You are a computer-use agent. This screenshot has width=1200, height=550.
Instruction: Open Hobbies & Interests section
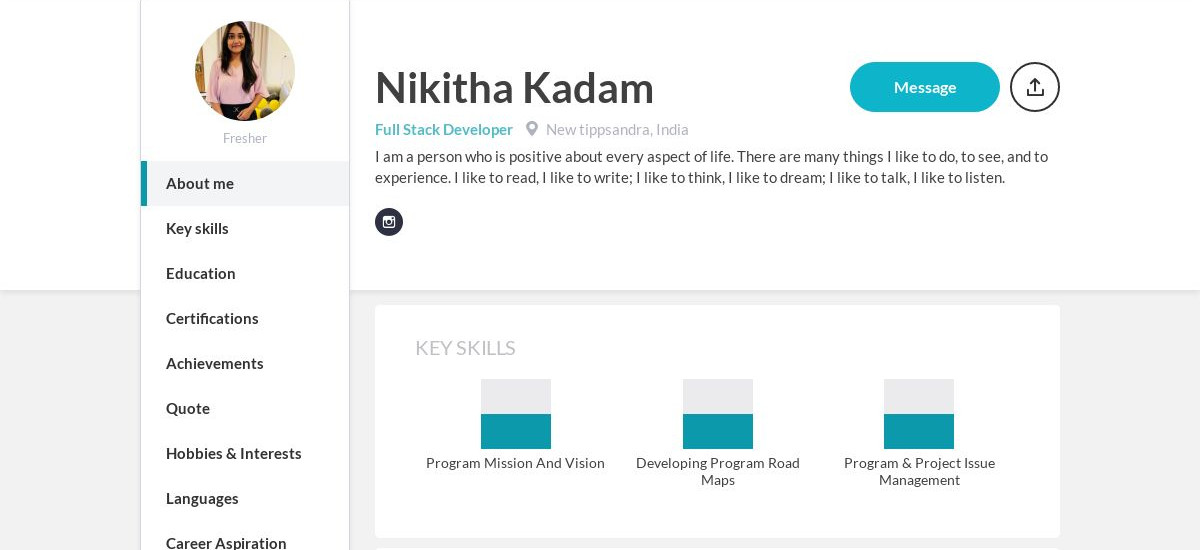click(245, 453)
